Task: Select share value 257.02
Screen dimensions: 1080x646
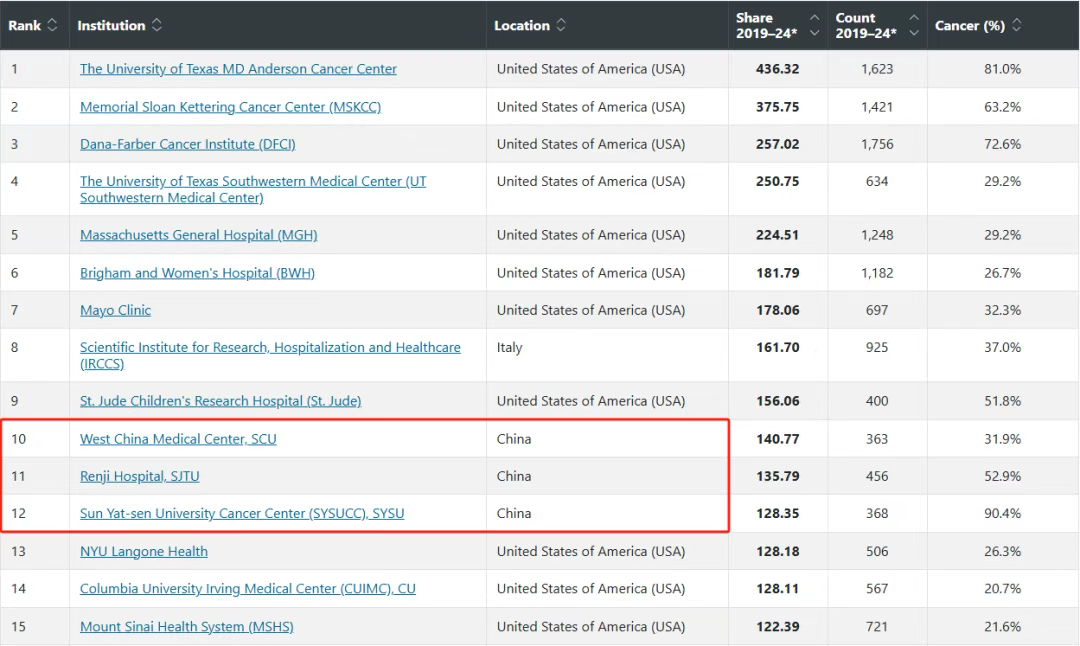Action: [x=778, y=144]
